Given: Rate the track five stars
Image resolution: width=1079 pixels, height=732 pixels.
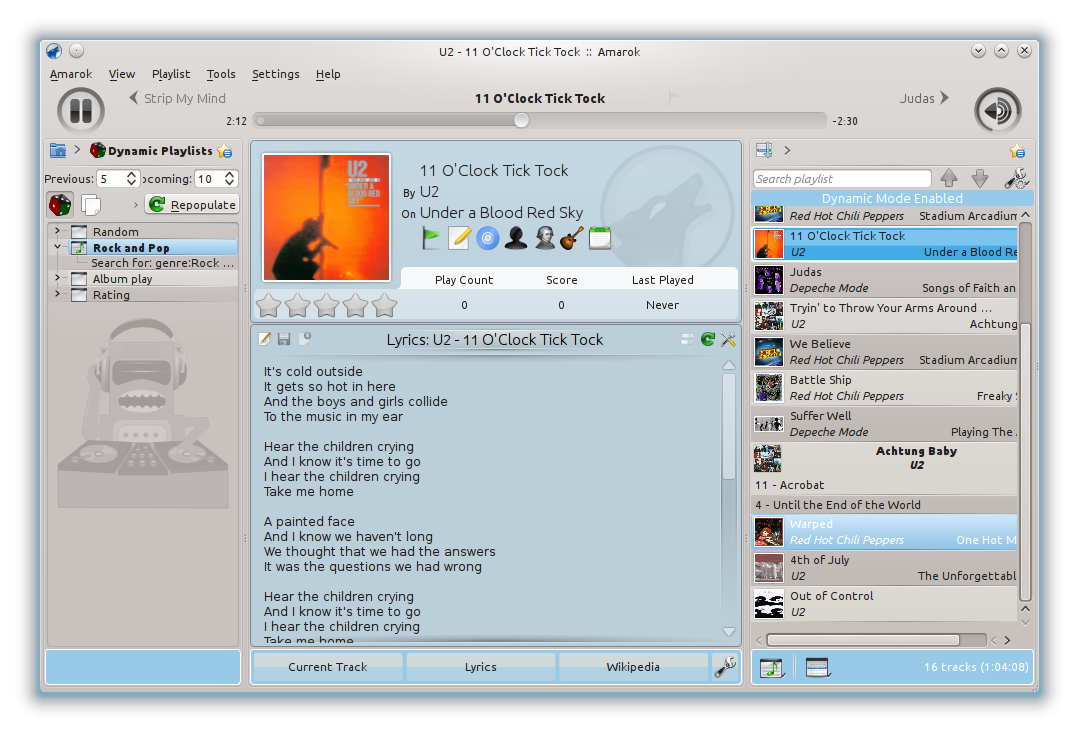Looking at the screenshot, I should pos(385,305).
